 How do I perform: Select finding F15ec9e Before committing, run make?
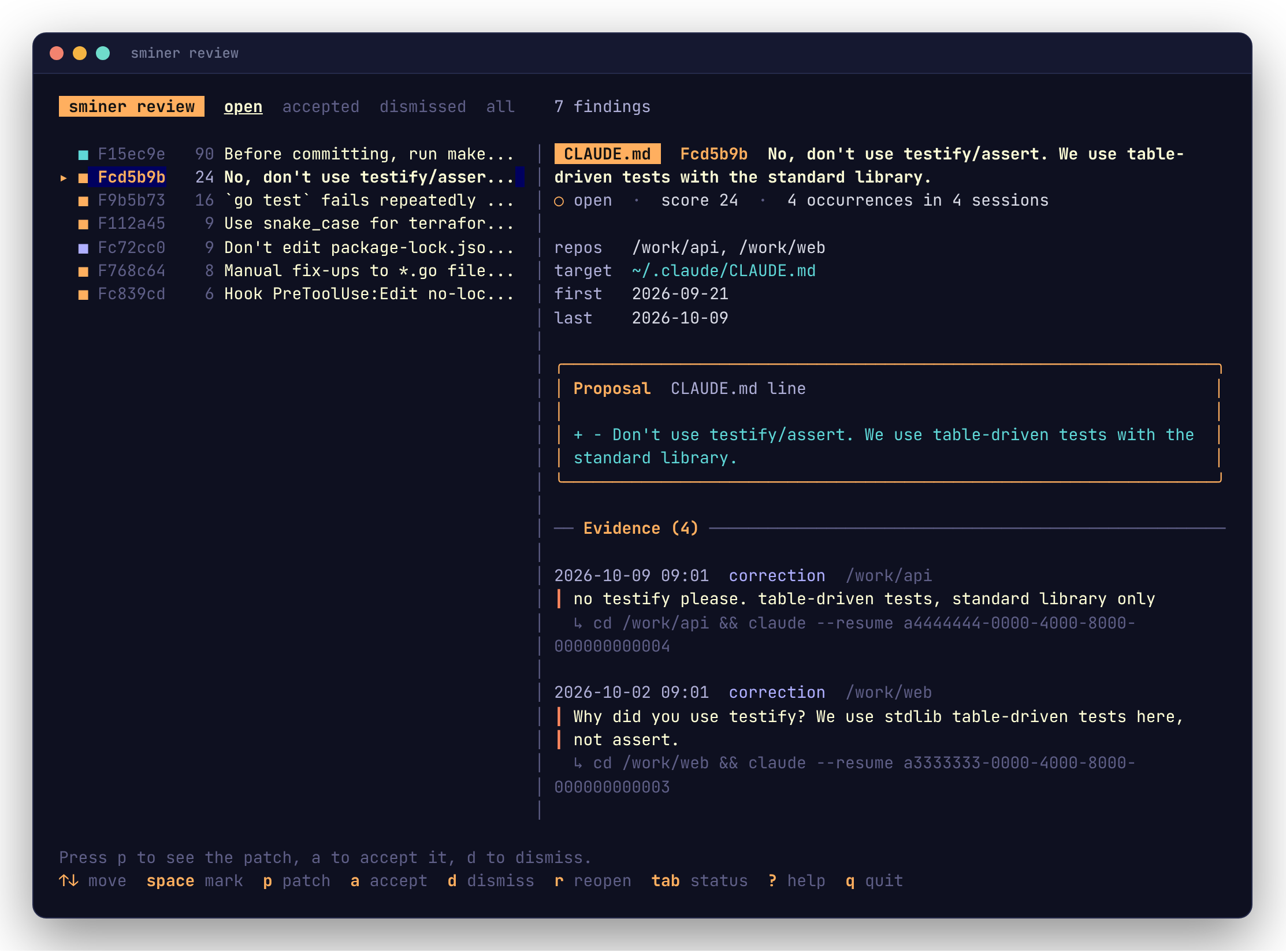[296, 154]
